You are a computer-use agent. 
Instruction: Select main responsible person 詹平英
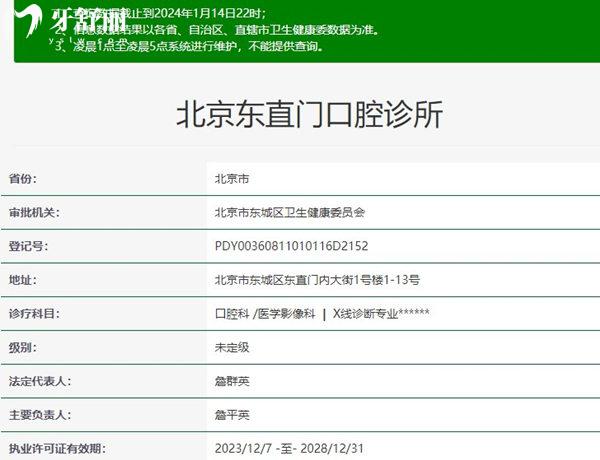pos(232,415)
